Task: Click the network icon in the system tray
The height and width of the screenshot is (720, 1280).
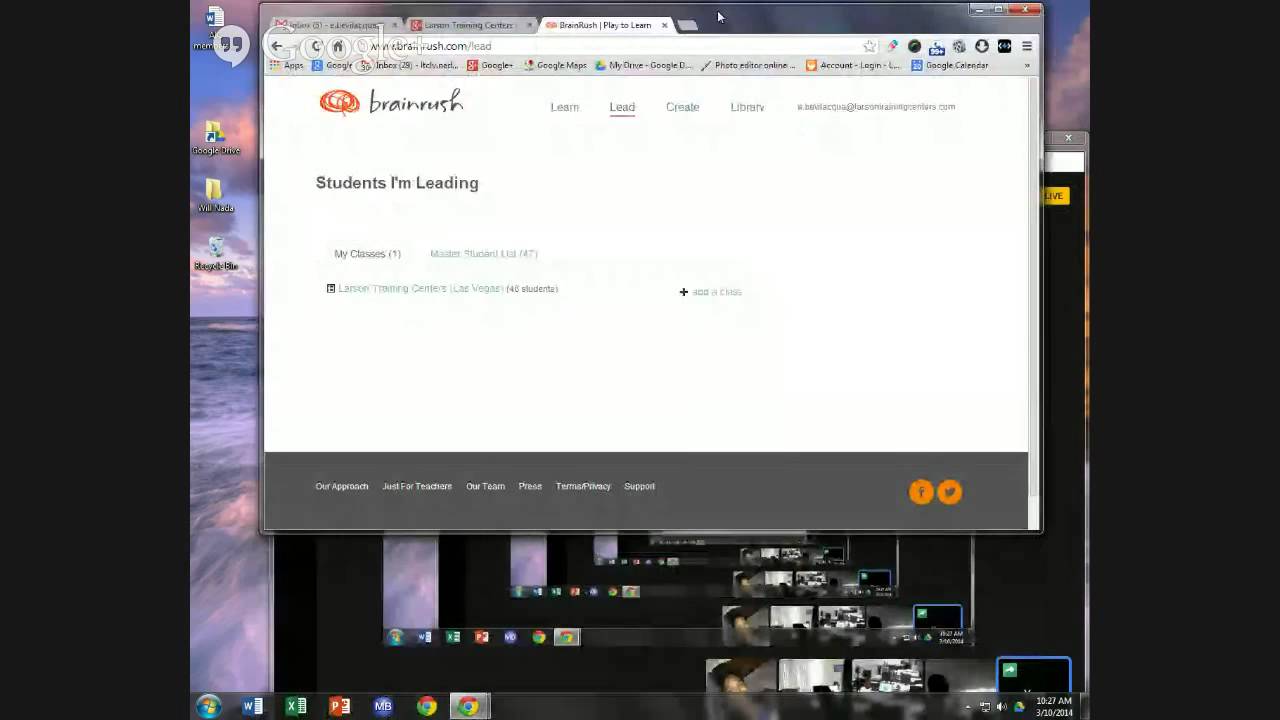Action: 985,707
